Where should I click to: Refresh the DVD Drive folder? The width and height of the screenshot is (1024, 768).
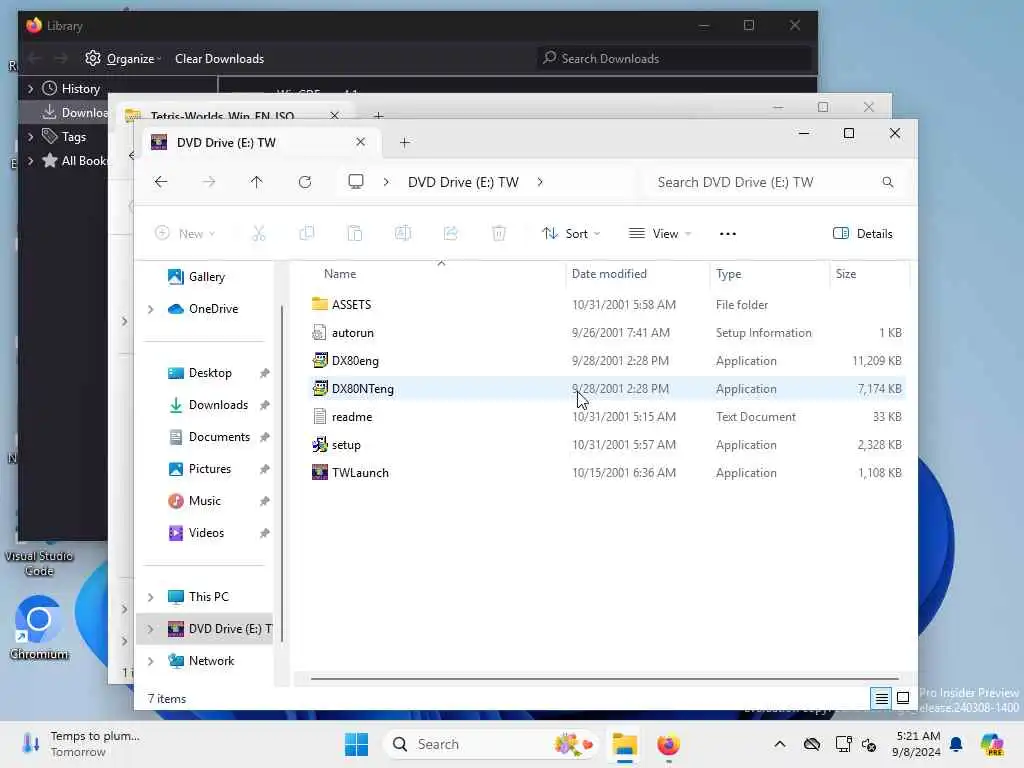tap(305, 182)
